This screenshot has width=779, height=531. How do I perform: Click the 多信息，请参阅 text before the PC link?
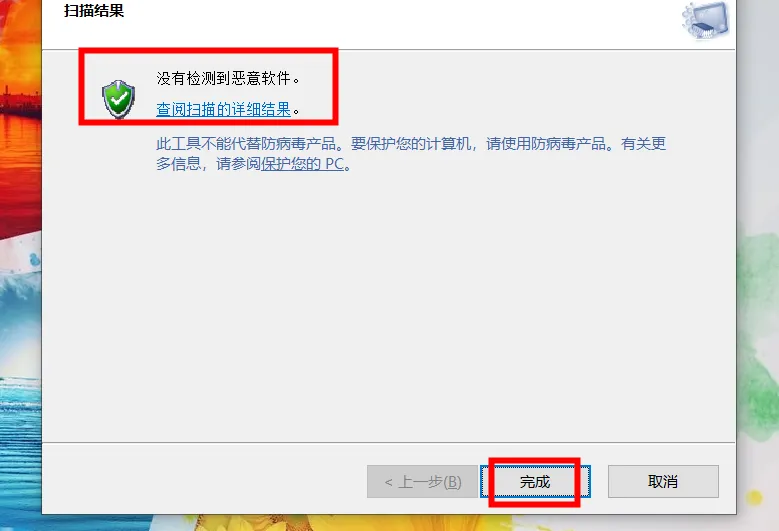209,163
